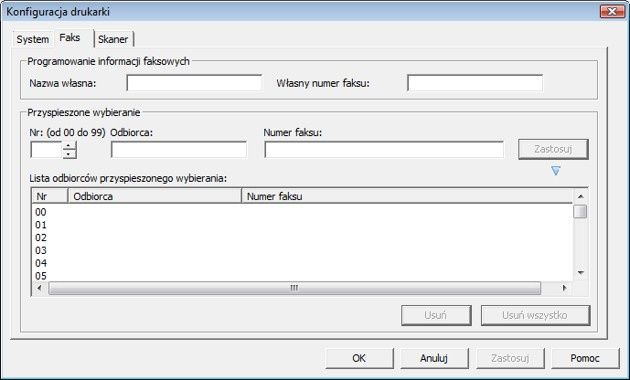The width and height of the screenshot is (630, 380).
Task: Click the Własny numer faksu field
Action: [475, 83]
